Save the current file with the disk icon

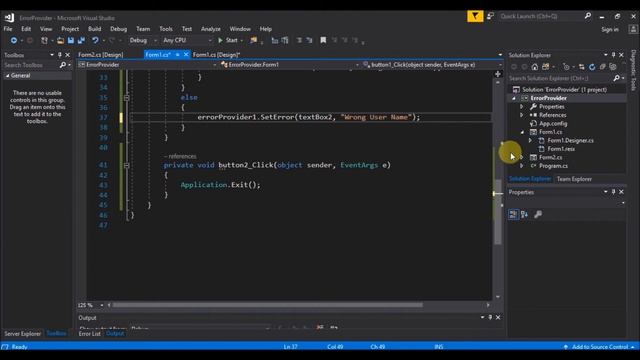[71, 40]
